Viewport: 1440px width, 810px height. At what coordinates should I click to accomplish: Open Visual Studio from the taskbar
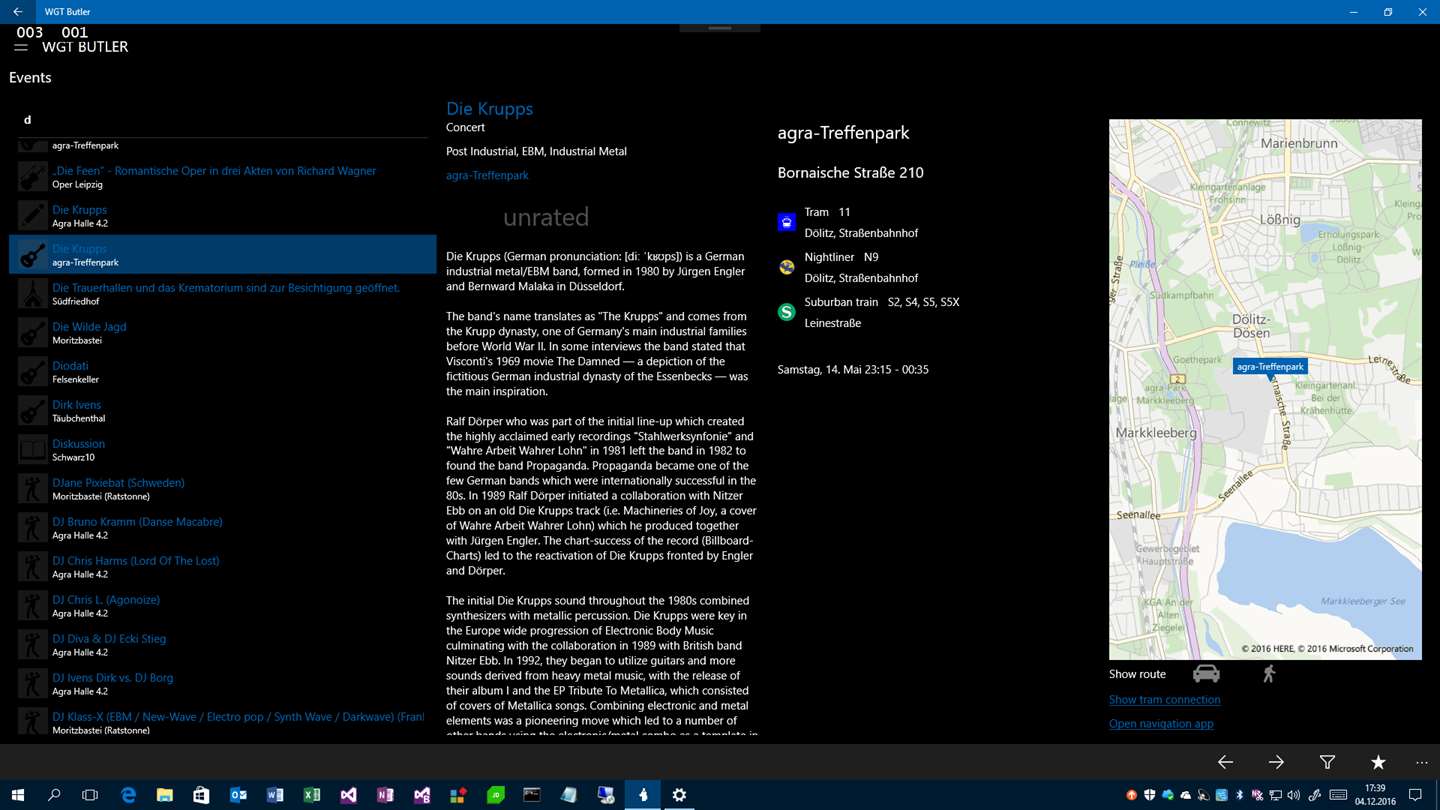coord(348,795)
